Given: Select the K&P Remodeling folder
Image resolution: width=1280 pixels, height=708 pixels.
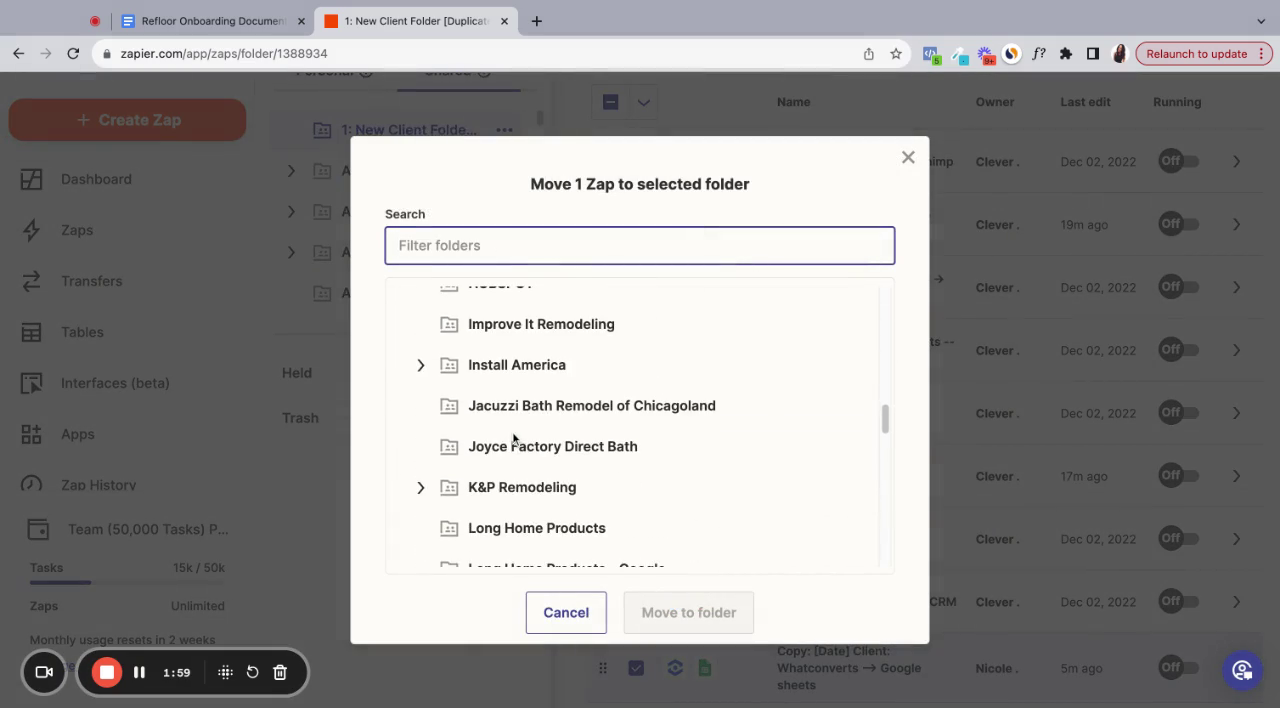Looking at the screenshot, I should point(522,487).
